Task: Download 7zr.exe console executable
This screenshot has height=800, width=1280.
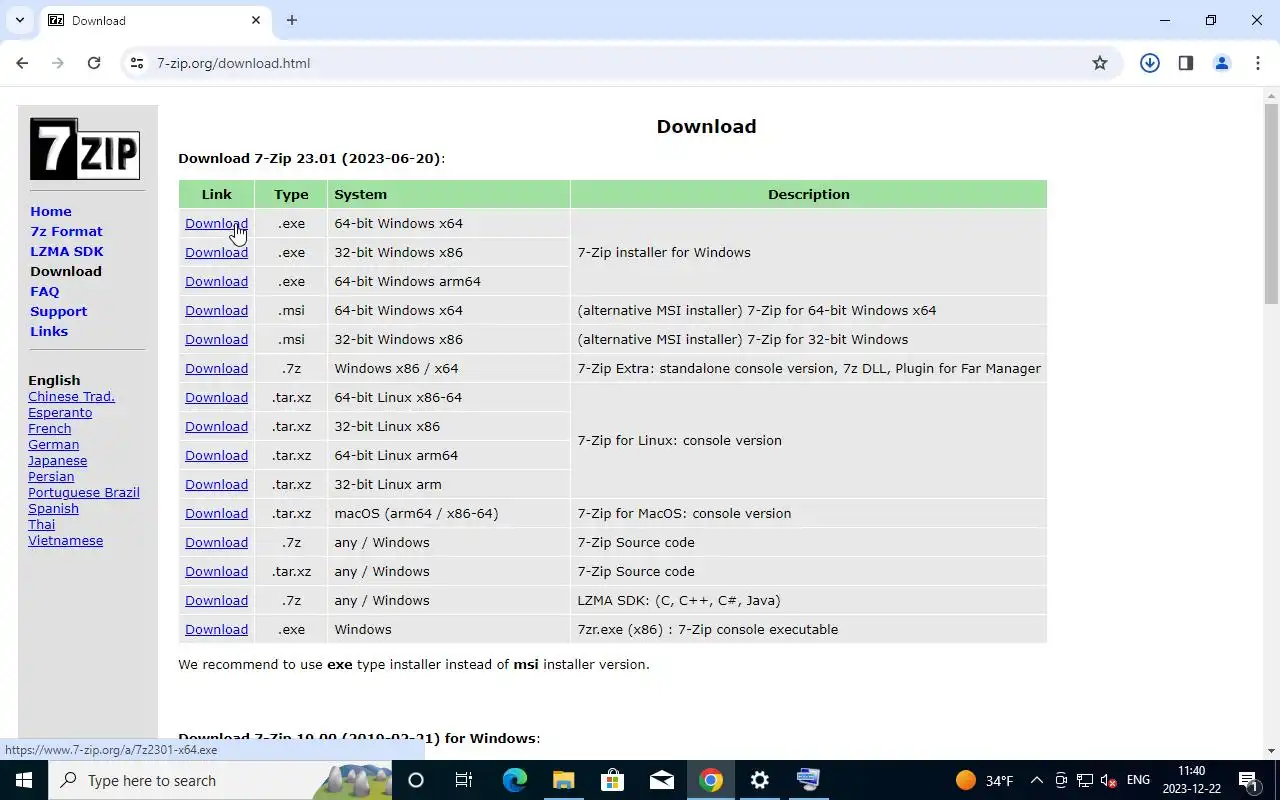Action: [216, 629]
